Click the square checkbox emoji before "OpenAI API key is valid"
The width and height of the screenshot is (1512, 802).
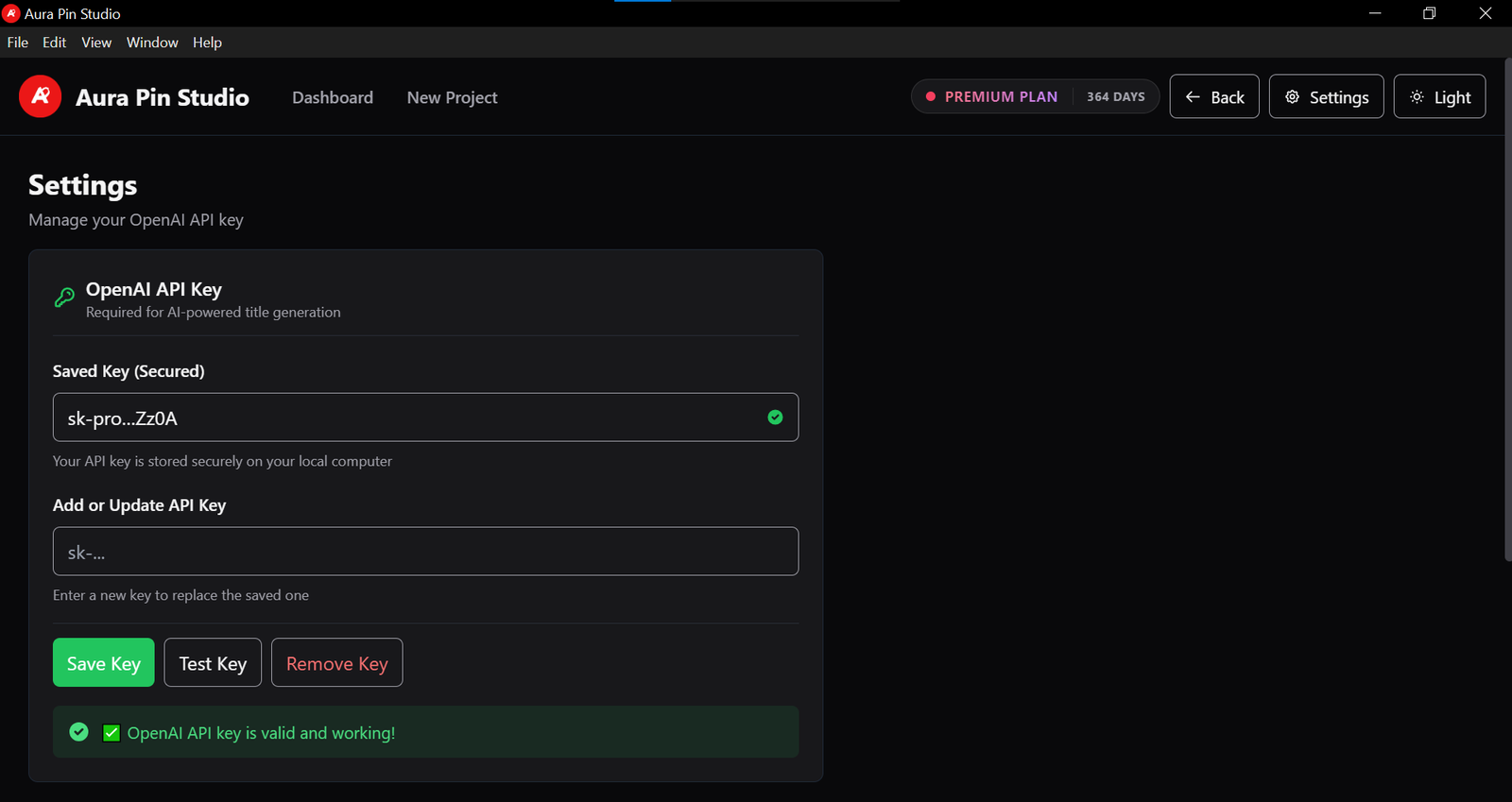click(112, 733)
